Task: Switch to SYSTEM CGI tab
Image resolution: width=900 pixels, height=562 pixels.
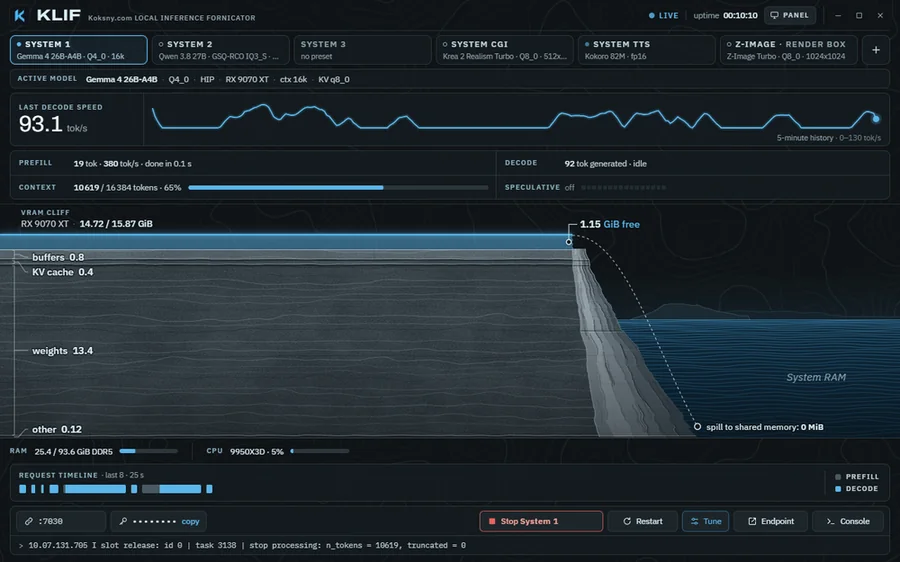Action: coord(505,50)
